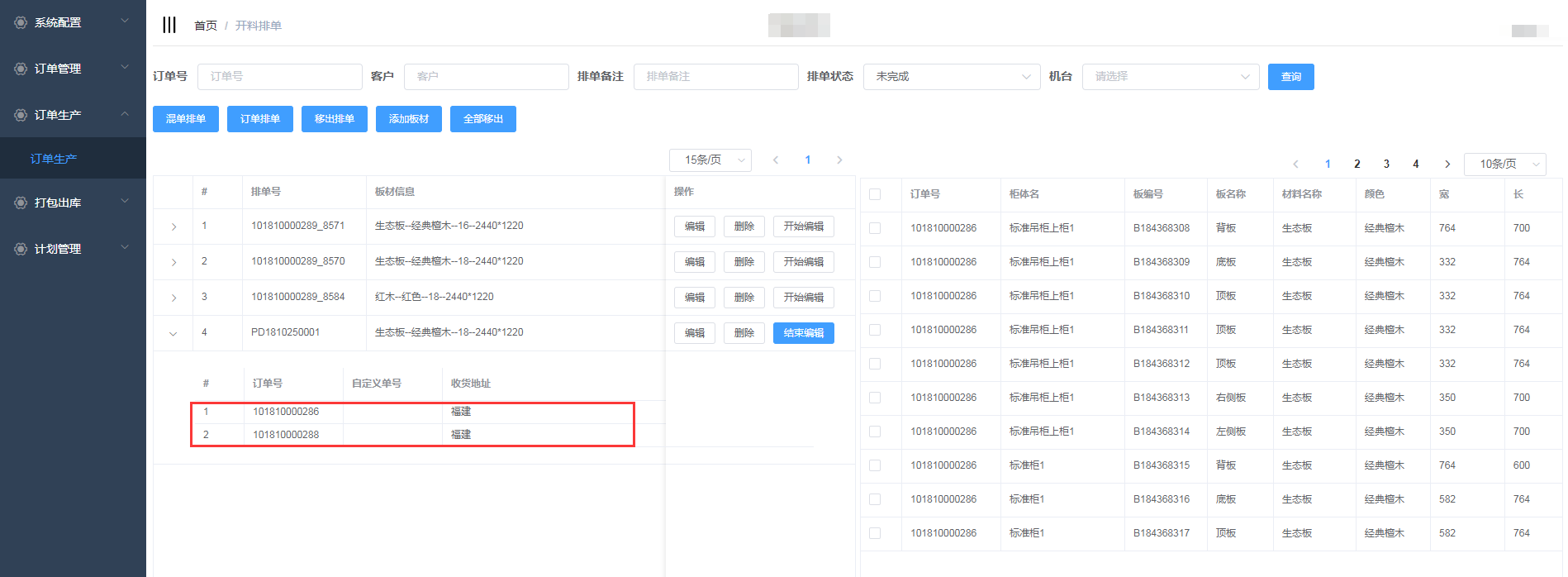Go to next page in right table
This screenshot has width=1568, height=577.
1447,164
